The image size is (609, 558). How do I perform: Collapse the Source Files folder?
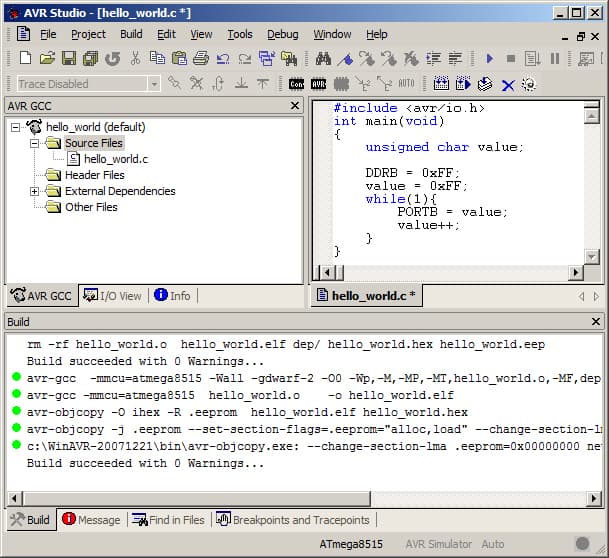35,143
